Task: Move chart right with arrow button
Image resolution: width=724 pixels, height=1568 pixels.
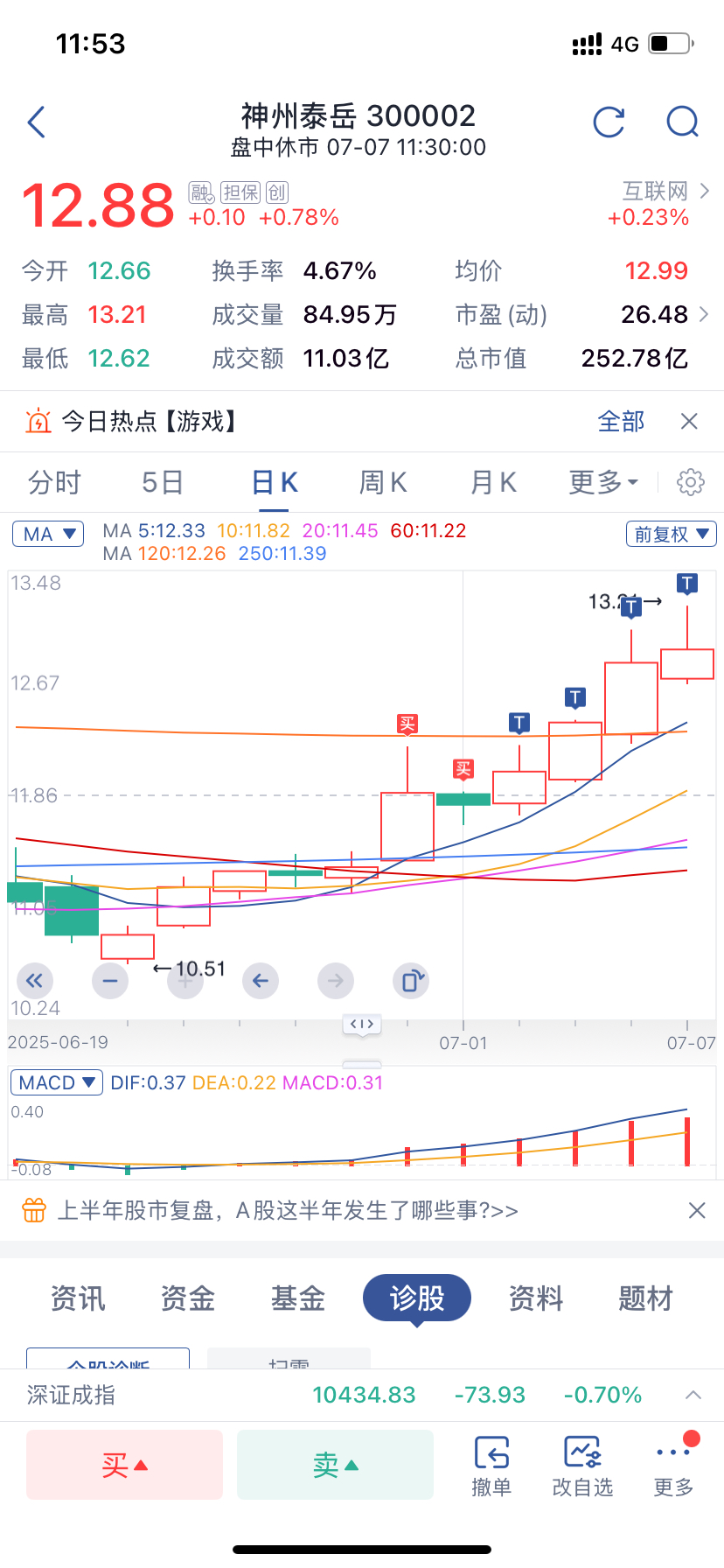Action: point(336,981)
